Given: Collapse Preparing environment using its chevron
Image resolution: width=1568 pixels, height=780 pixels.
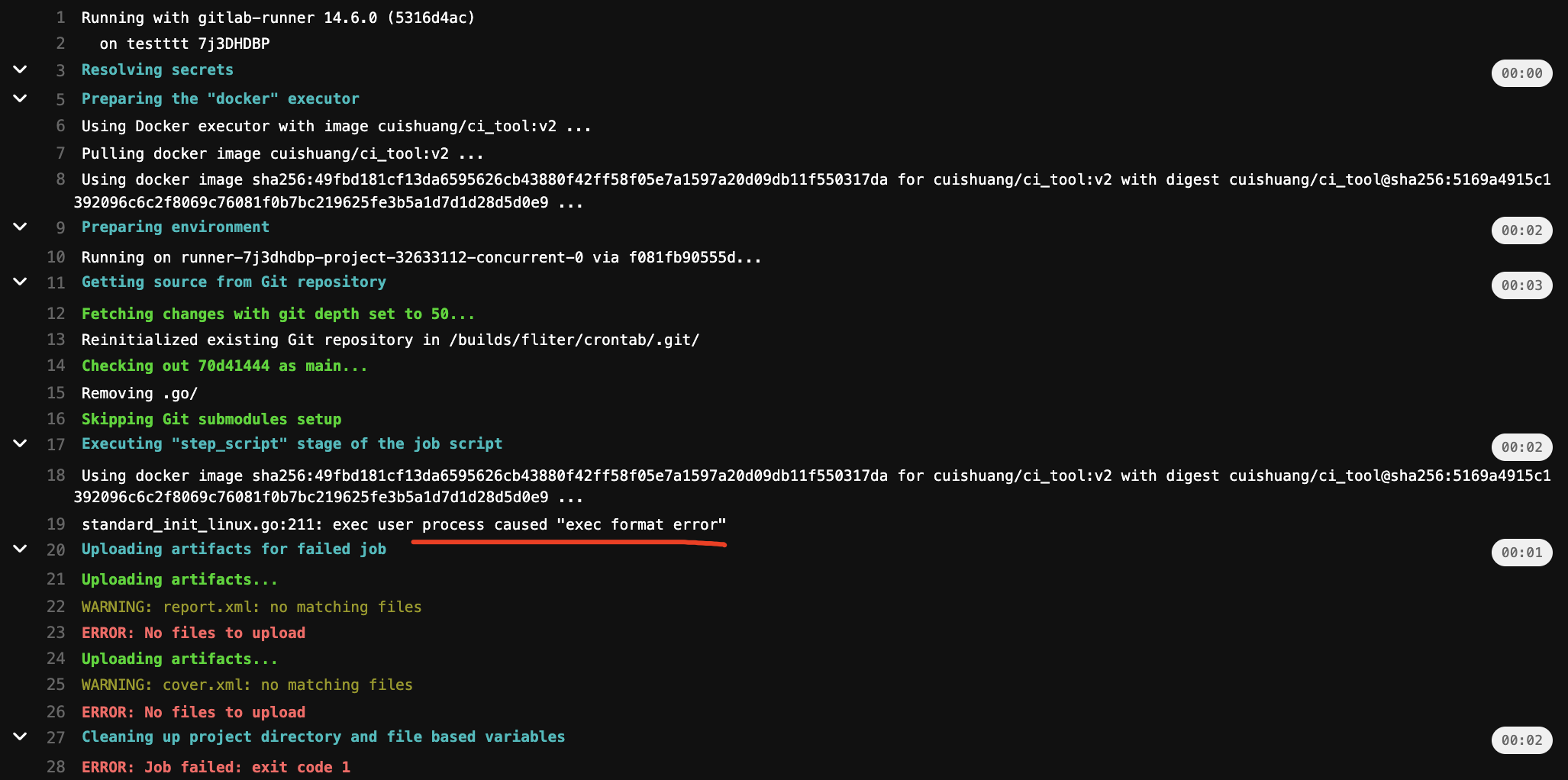Looking at the screenshot, I should 21,227.
